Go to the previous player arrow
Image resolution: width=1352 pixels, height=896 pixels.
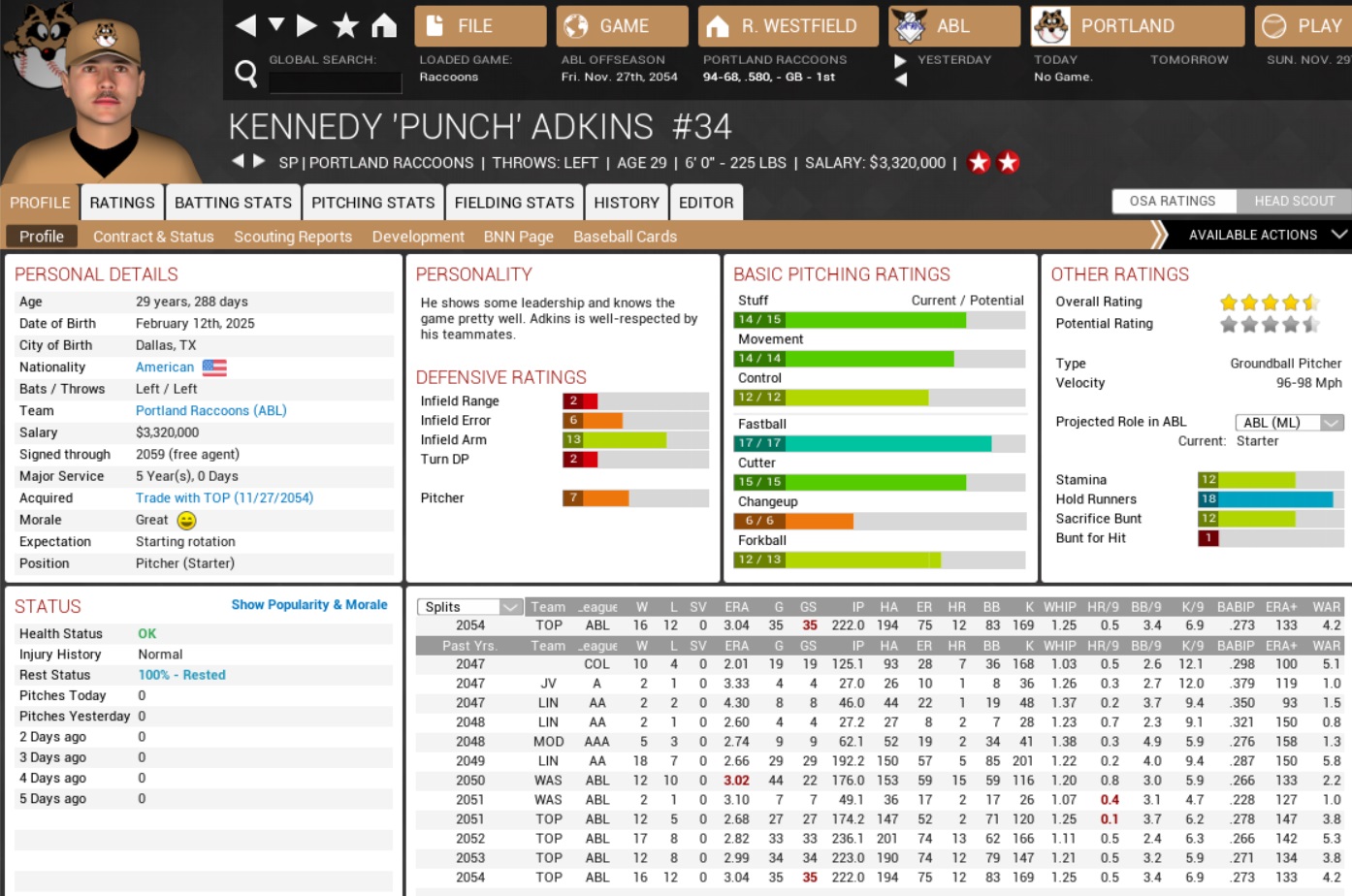point(238,161)
